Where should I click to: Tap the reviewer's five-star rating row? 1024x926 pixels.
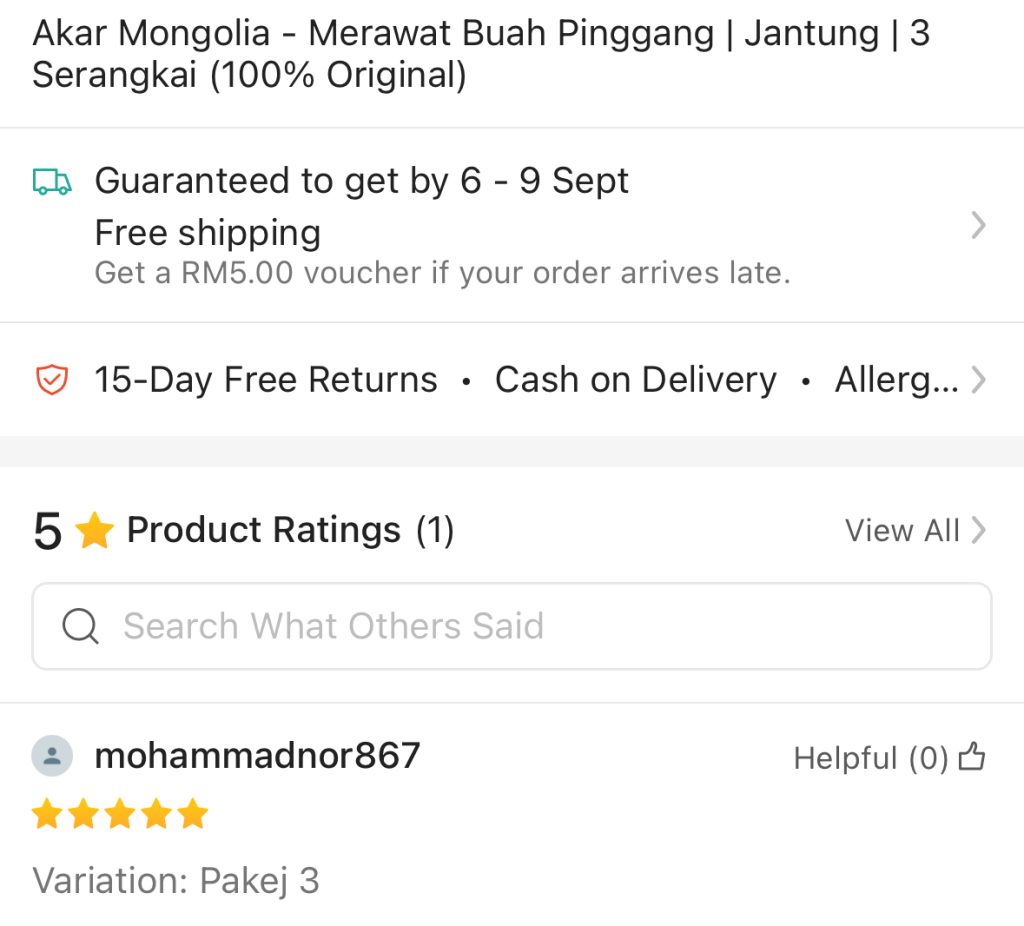coord(120,814)
